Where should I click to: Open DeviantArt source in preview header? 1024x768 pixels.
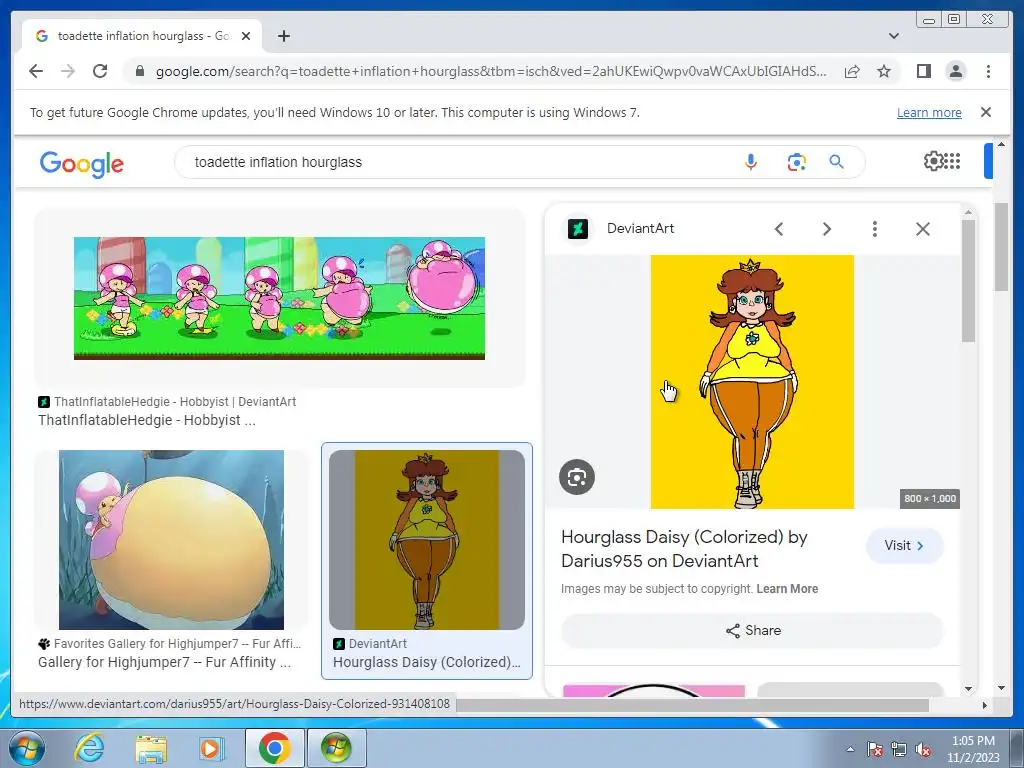coord(620,229)
